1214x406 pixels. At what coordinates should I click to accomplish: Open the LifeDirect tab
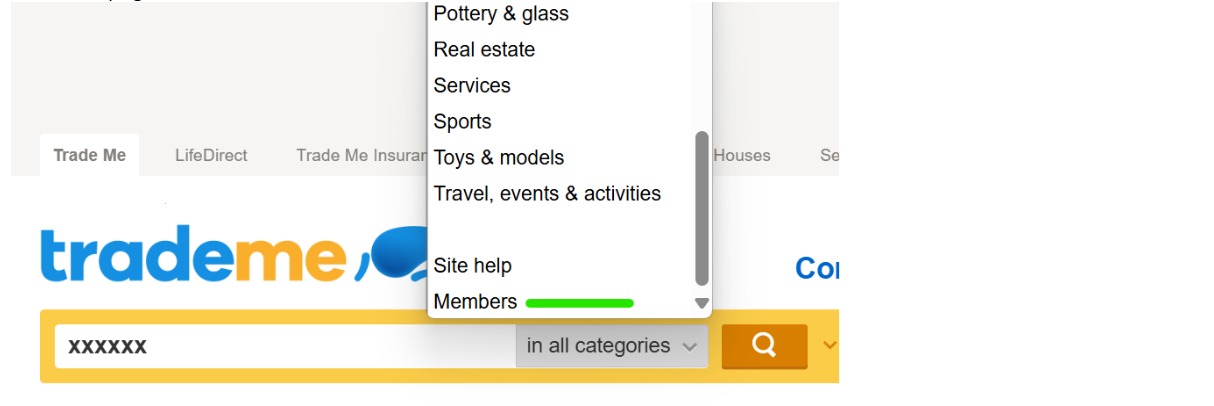(211, 155)
